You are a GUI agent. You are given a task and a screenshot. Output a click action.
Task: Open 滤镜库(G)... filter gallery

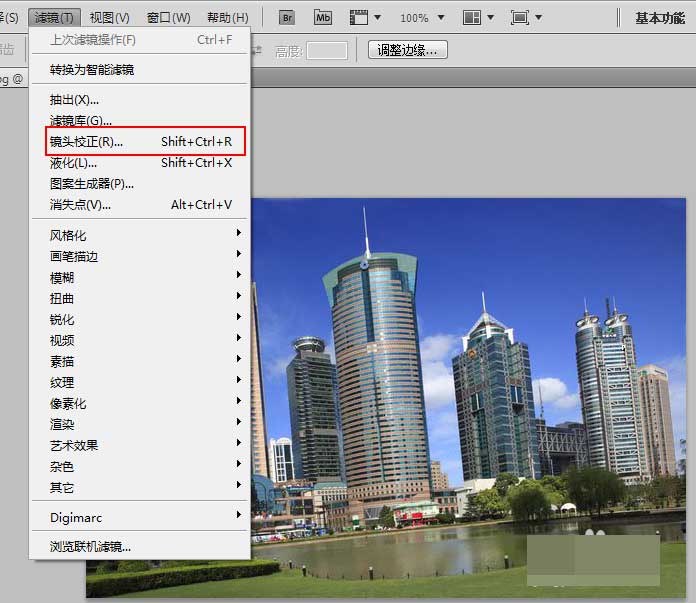click(139, 121)
